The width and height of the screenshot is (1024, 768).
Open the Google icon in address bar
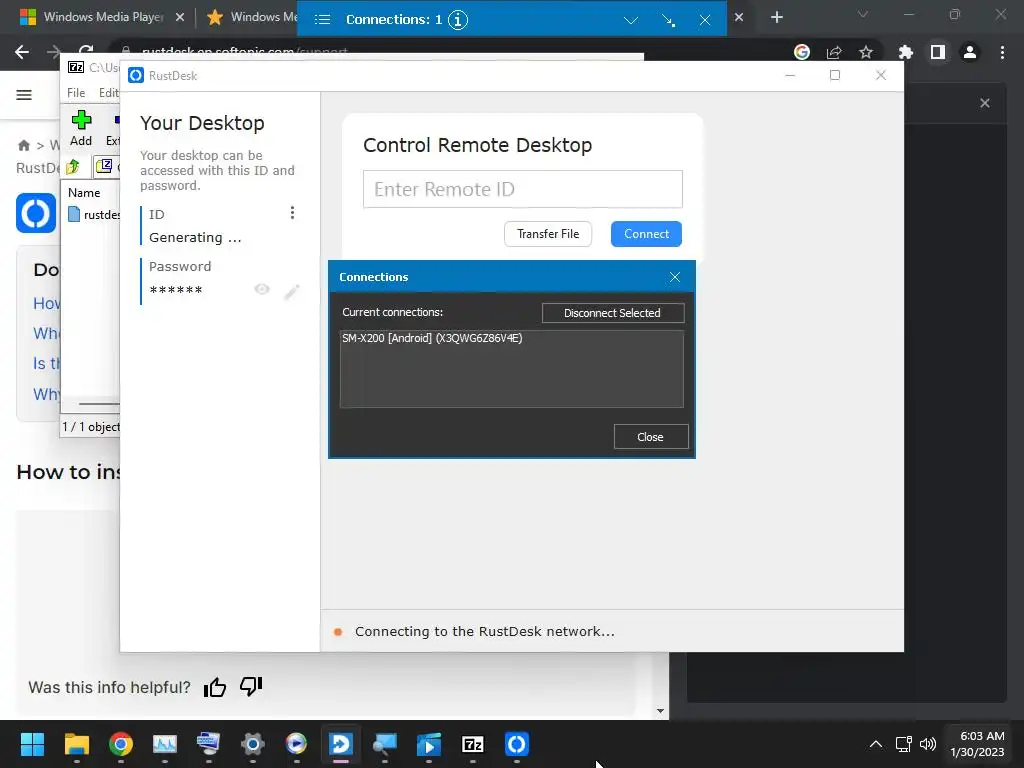click(x=802, y=52)
